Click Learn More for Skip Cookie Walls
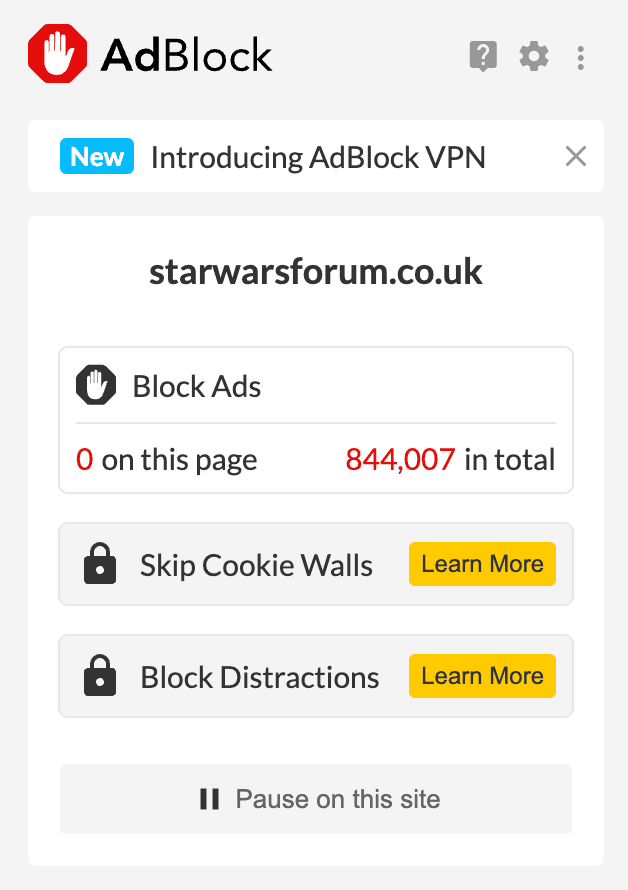This screenshot has width=628, height=890. [482, 564]
